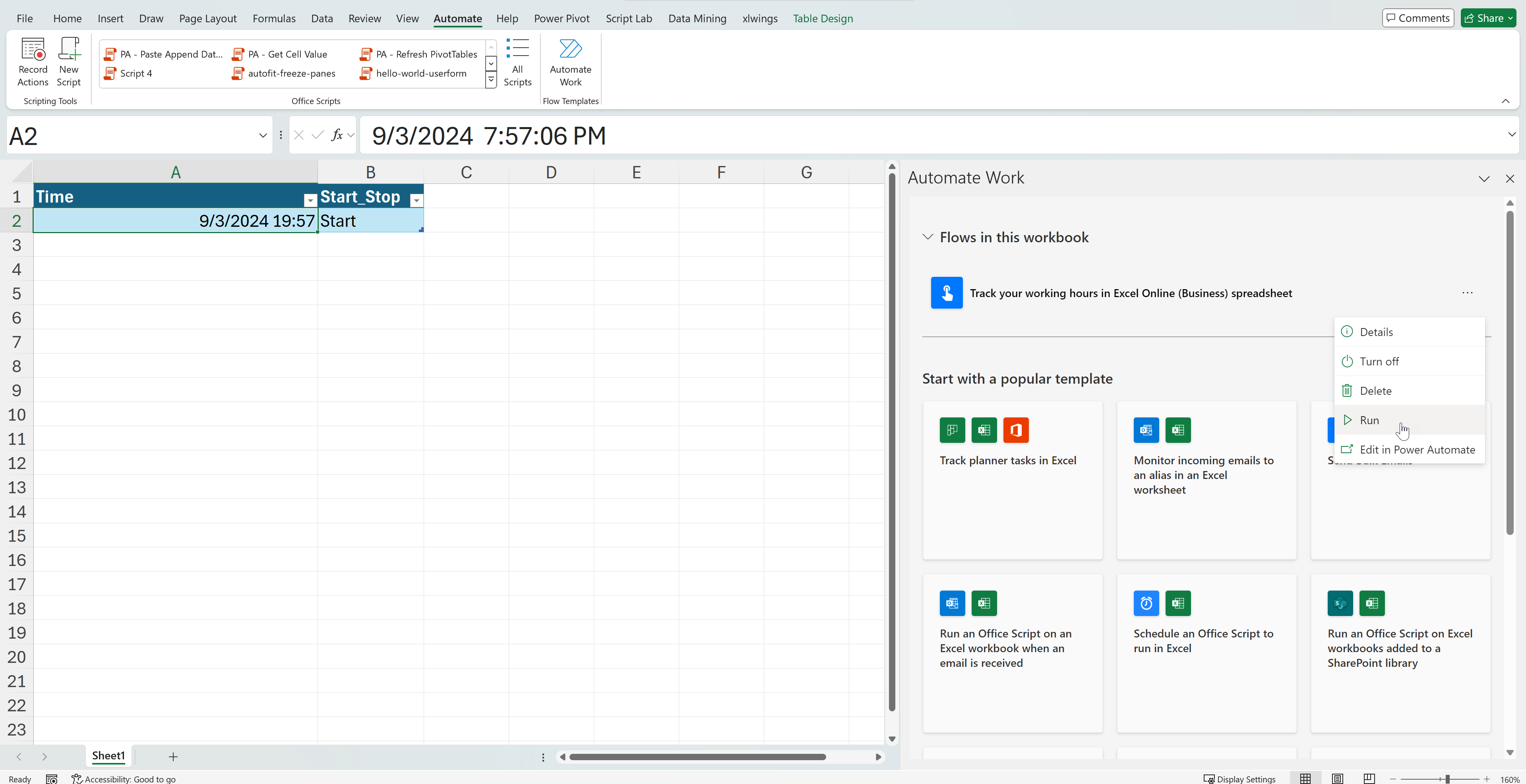The height and width of the screenshot is (784, 1526).
Task: Open the Name Box dropdown arrow
Action: [x=262, y=135]
